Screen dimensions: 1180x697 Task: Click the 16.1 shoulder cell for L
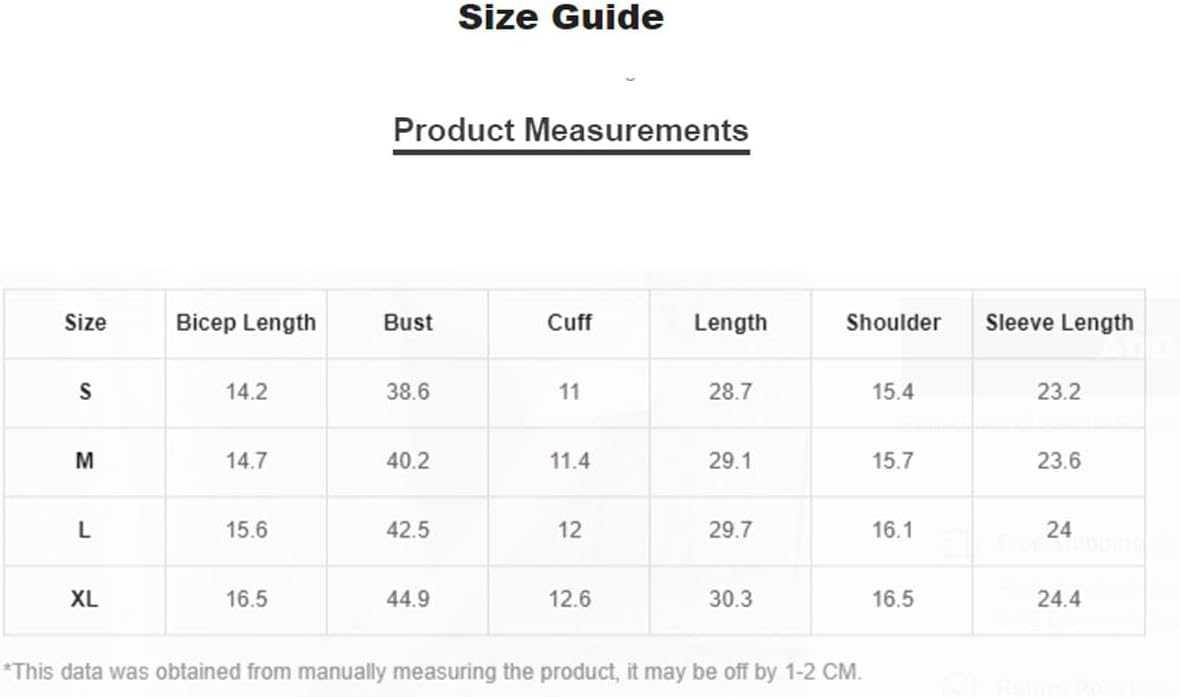(x=893, y=530)
